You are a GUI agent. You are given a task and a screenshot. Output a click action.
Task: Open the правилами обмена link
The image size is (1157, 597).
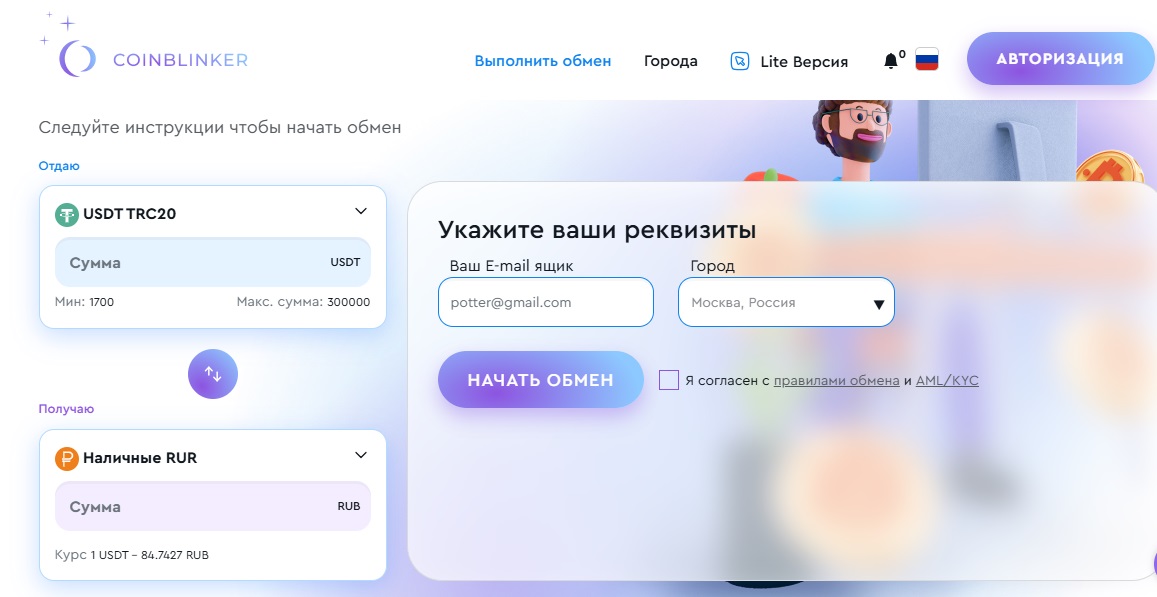[836, 381]
